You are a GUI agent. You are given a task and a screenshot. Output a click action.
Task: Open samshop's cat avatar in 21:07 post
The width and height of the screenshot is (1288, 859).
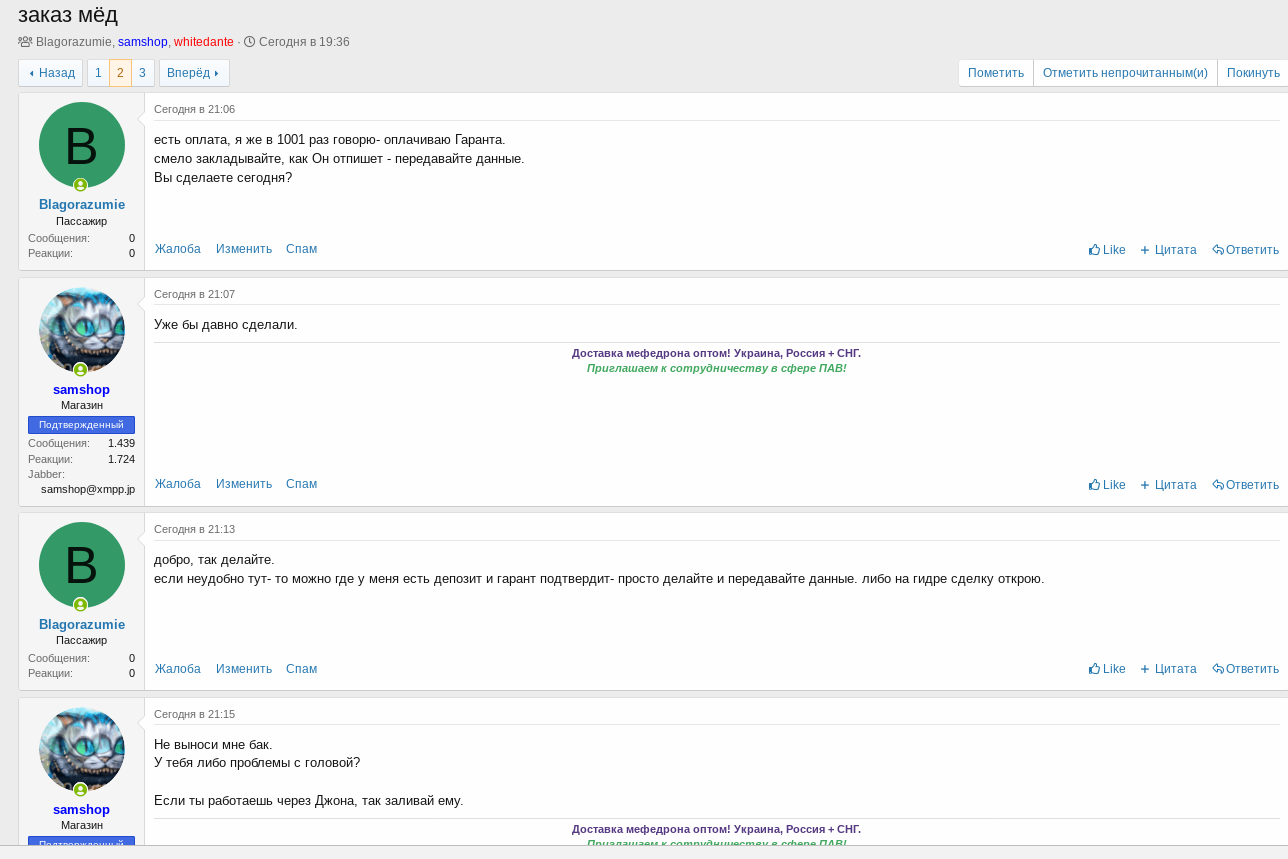[82, 330]
